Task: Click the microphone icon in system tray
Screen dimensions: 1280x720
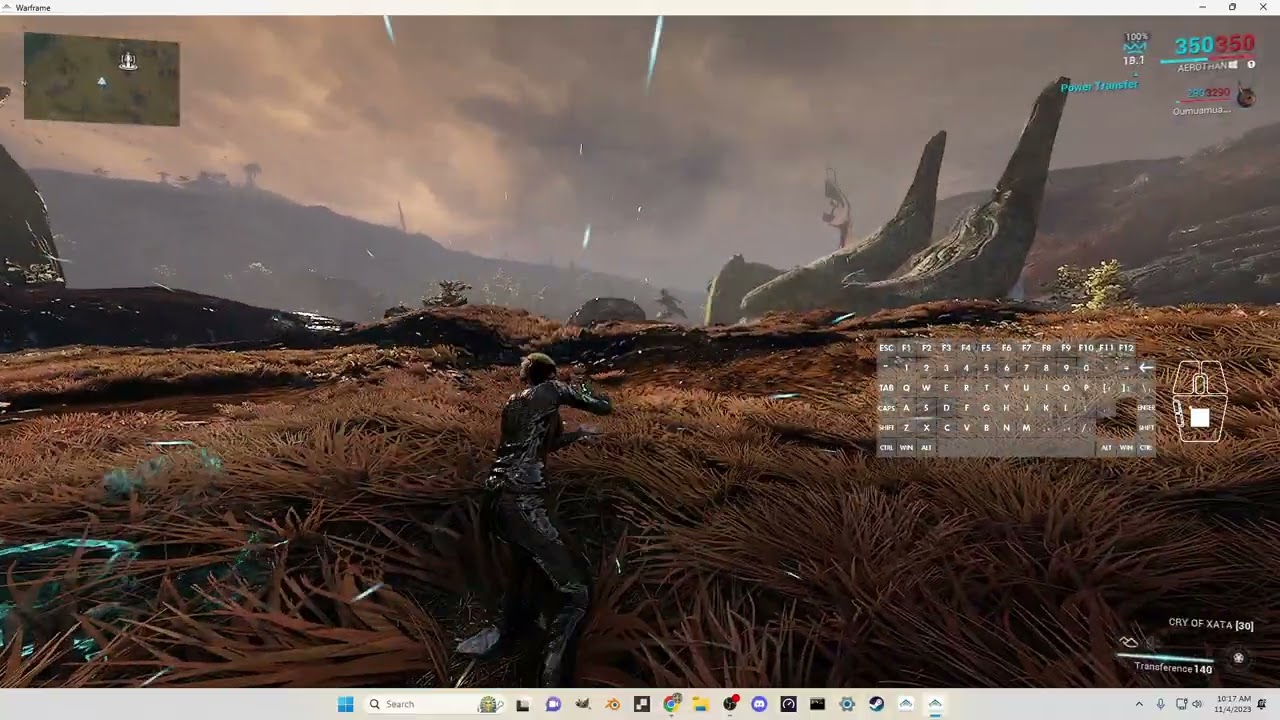Action: click(1161, 704)
